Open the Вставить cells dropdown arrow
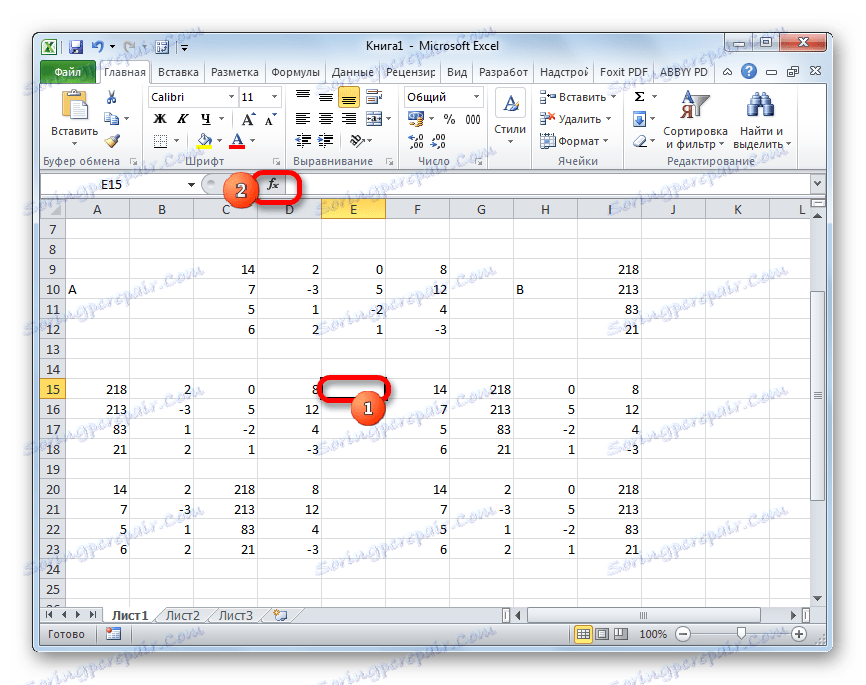The image size is (866, 685). tap(614, 97)
